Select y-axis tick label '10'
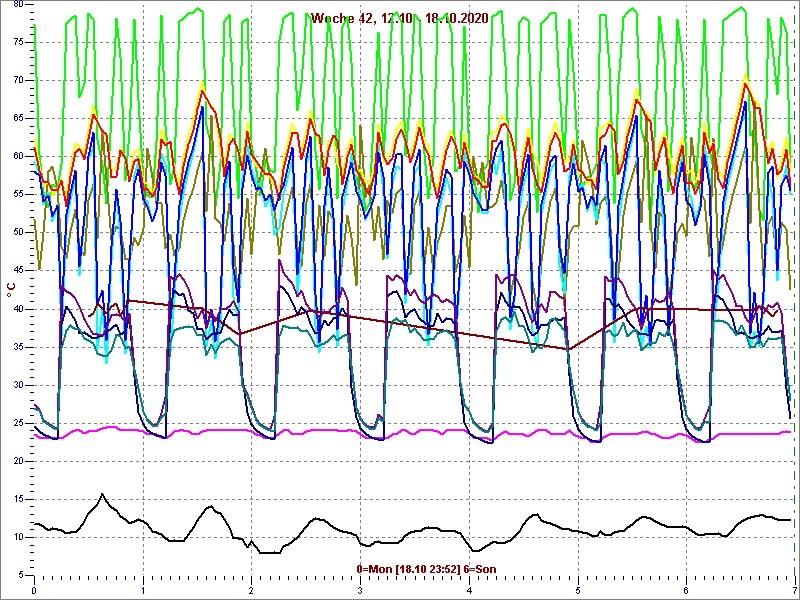Viewport: 800px width, 600px height. pos(18,538)
